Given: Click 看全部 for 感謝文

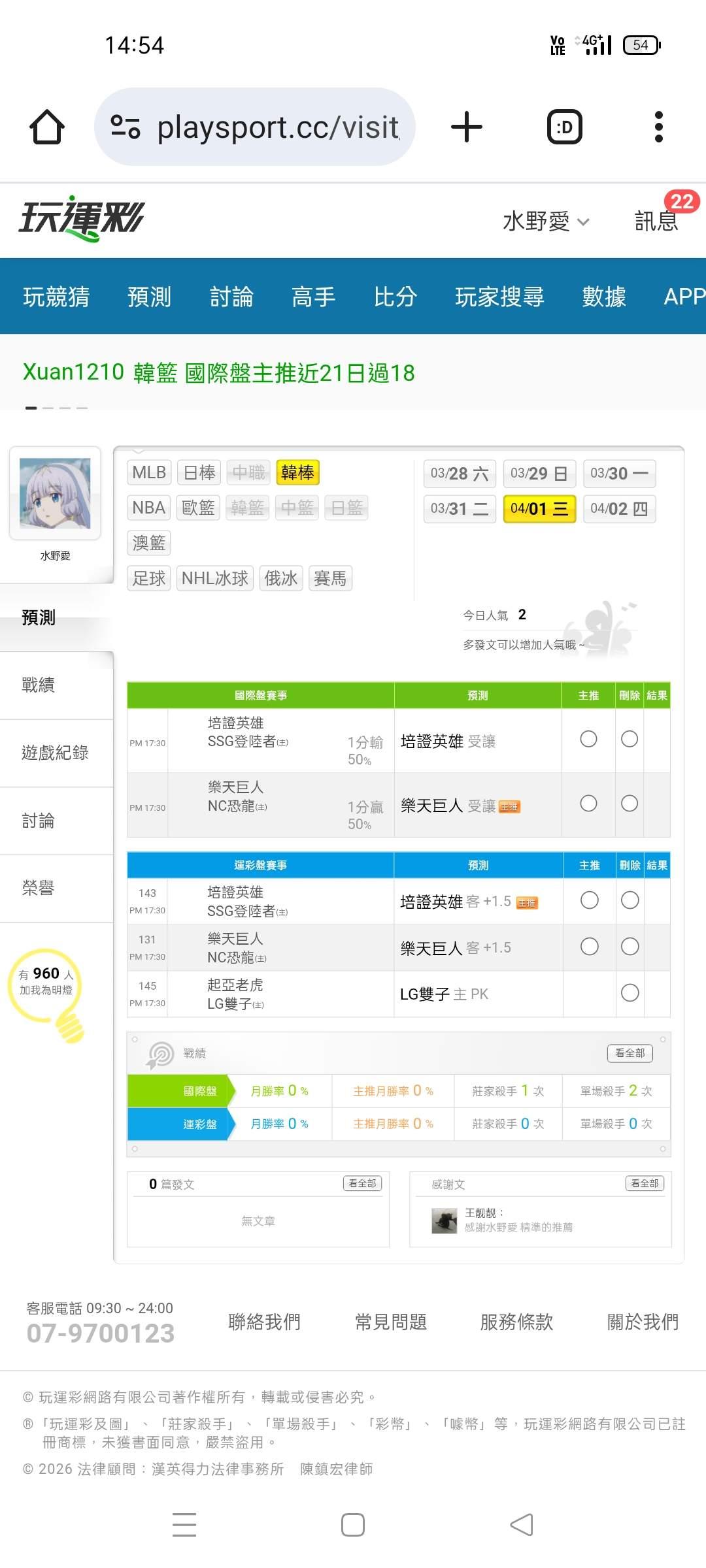Looking at the screenshot, I should click(645, 1183).
